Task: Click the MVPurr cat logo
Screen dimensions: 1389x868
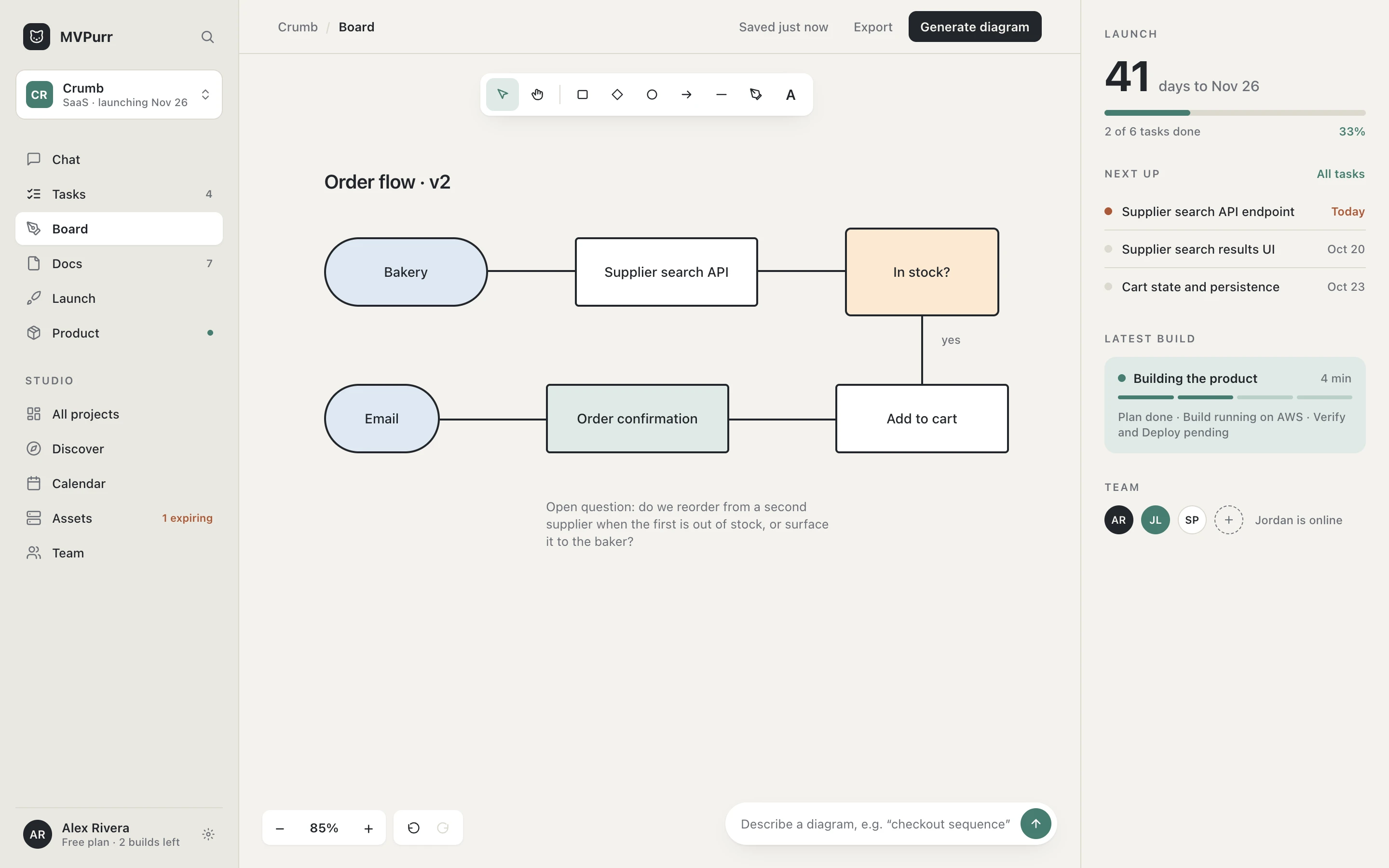Action: pos(37,37)
